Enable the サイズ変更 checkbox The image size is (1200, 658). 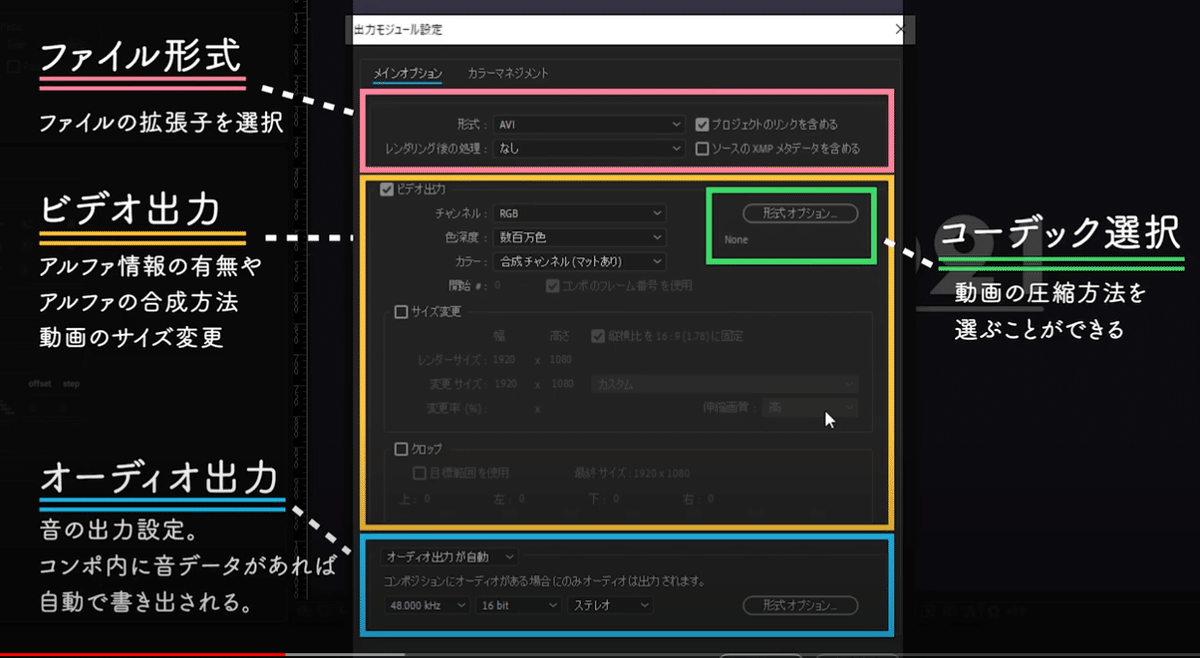(x=402, y=312)
